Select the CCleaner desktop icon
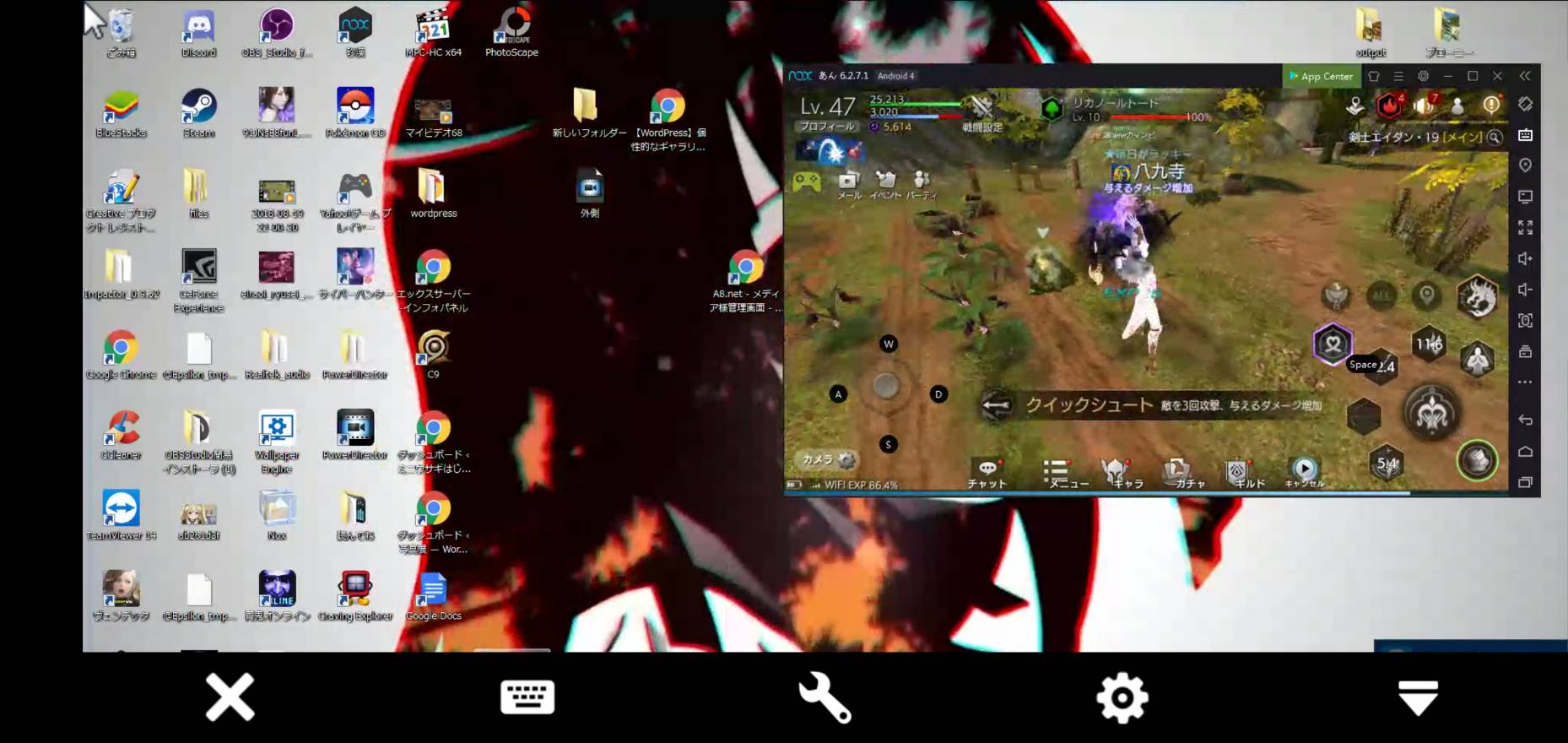This screenshot has height=743, width=1568. 122,436
